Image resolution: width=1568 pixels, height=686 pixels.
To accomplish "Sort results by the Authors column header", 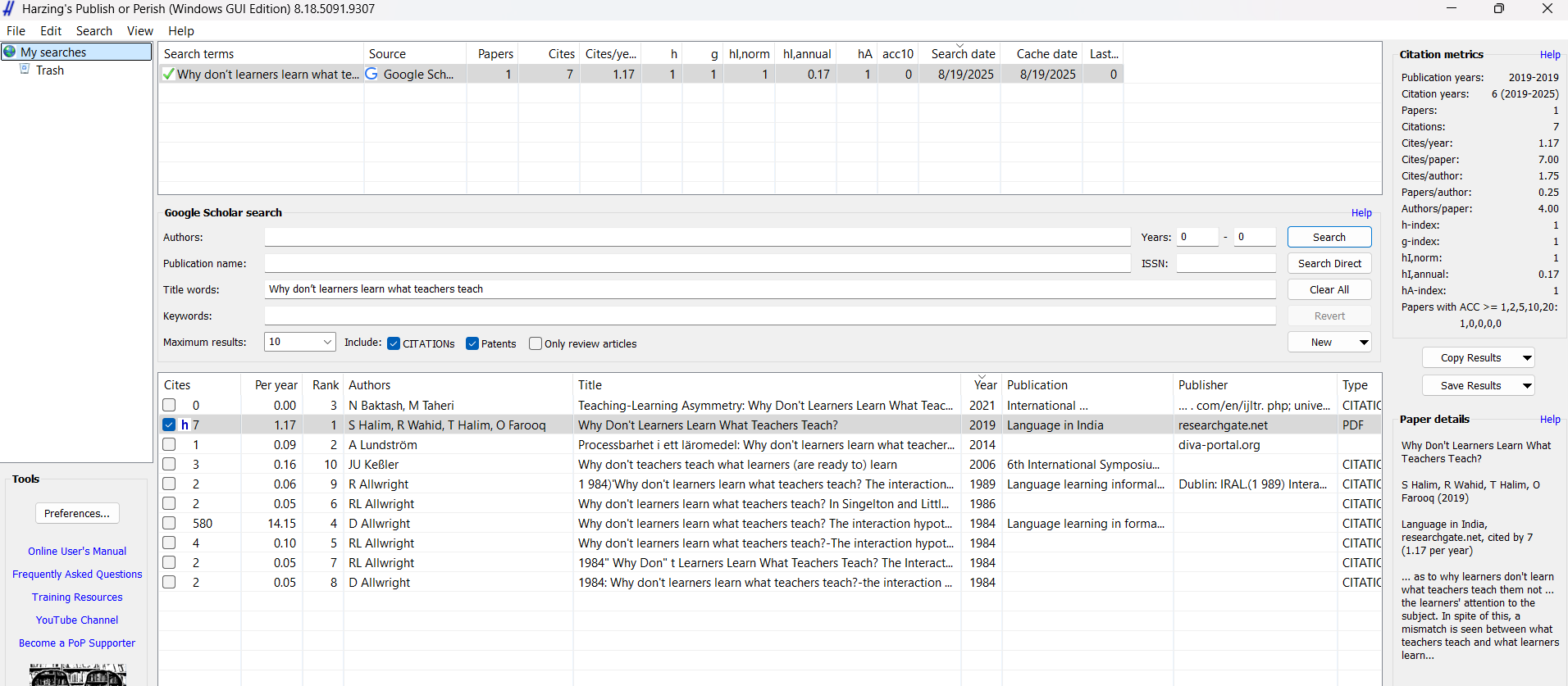I will [458, 385].
